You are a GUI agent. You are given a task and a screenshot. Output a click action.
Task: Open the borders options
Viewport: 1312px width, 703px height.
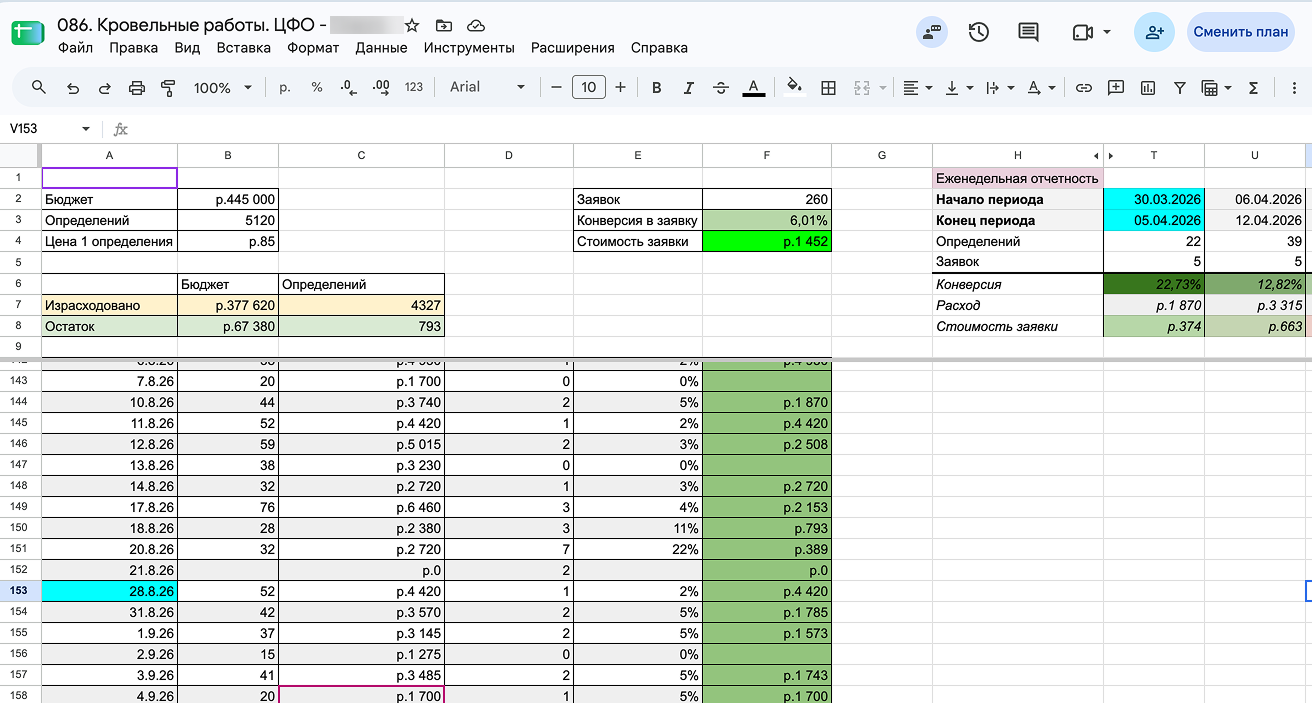(828, 88)
